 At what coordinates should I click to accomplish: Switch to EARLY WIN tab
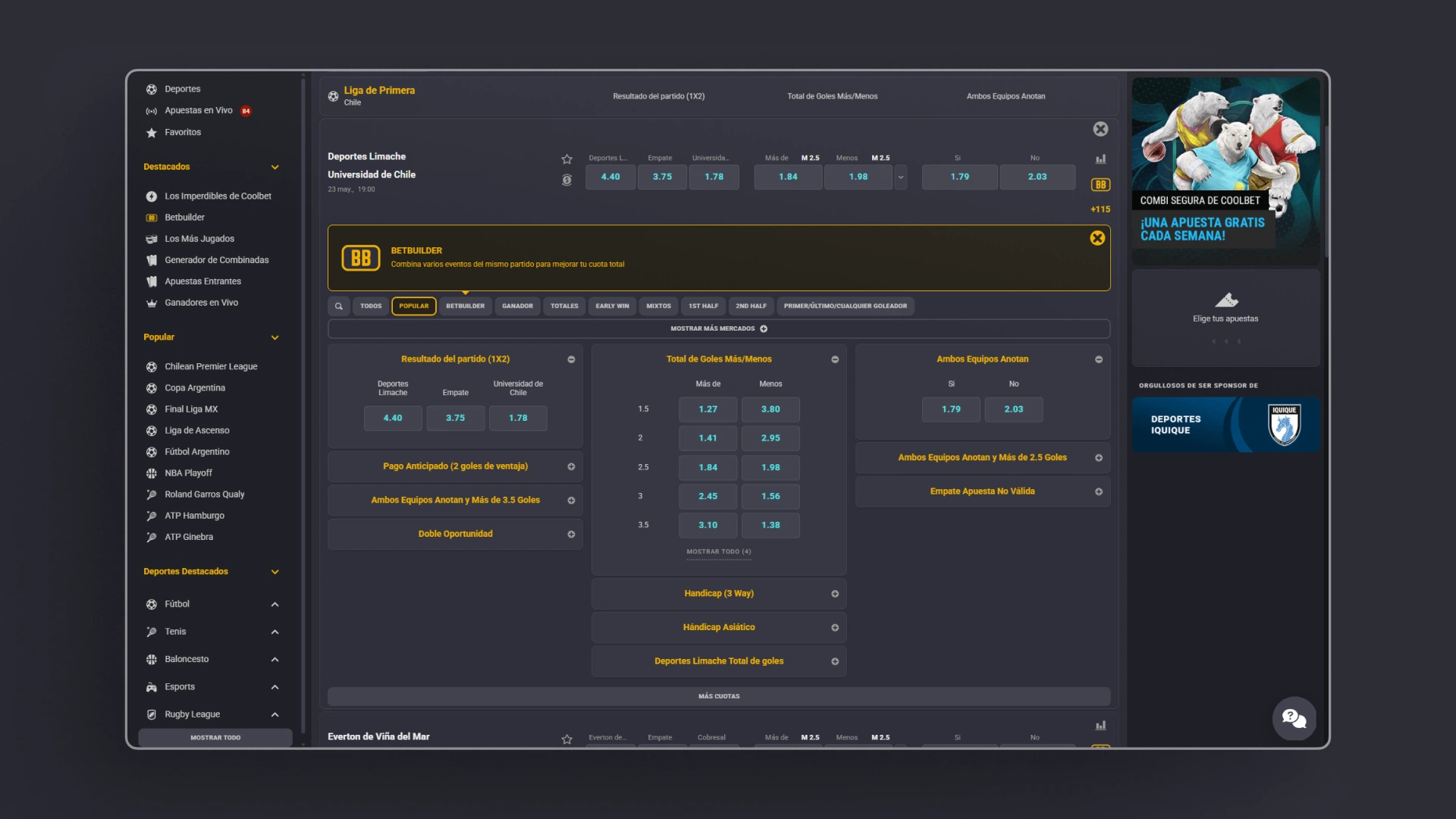pos(612,306)
